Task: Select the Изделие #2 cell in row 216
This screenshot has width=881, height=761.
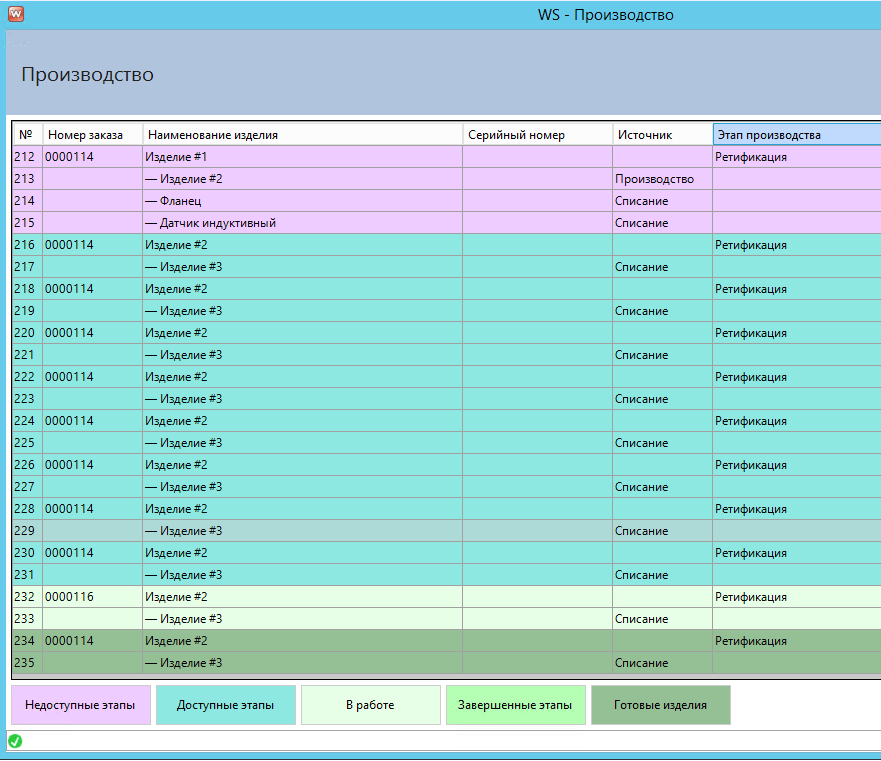Action: [303, 245]
